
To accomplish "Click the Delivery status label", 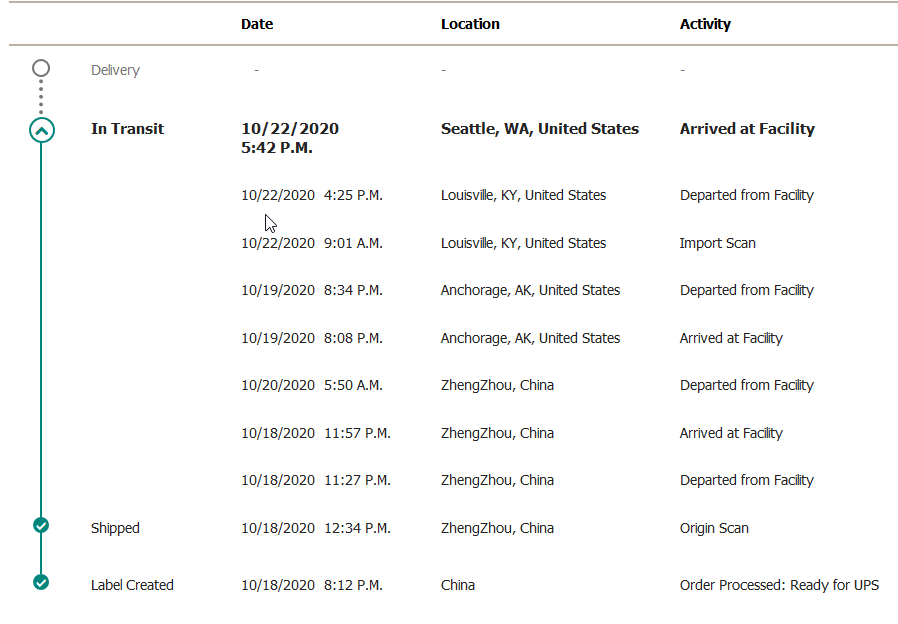I will click(x=115, y=70).
